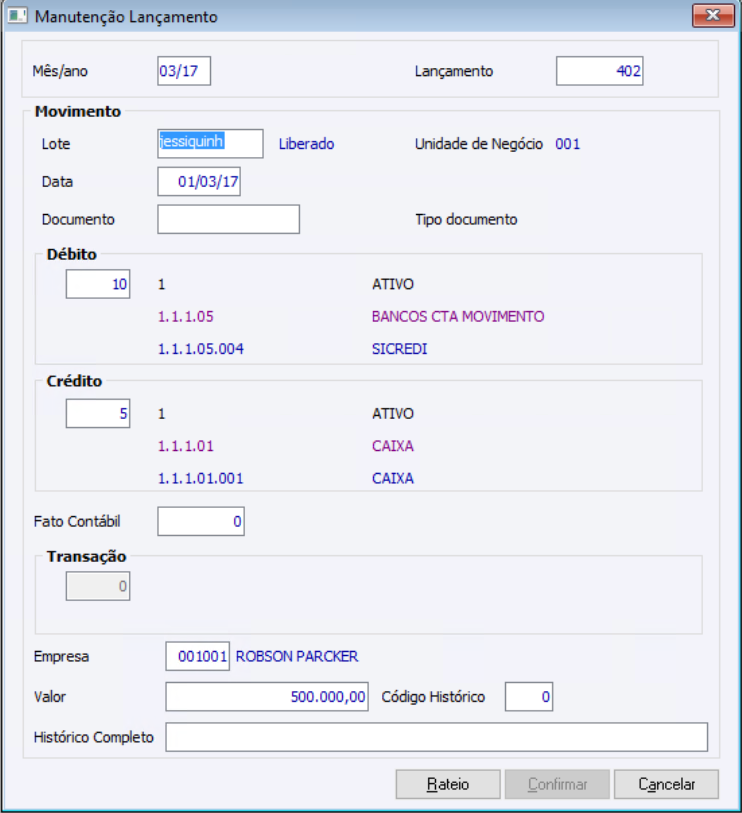
Task: Edit the Data field showing 01/03/17
Action: (199, 182)
